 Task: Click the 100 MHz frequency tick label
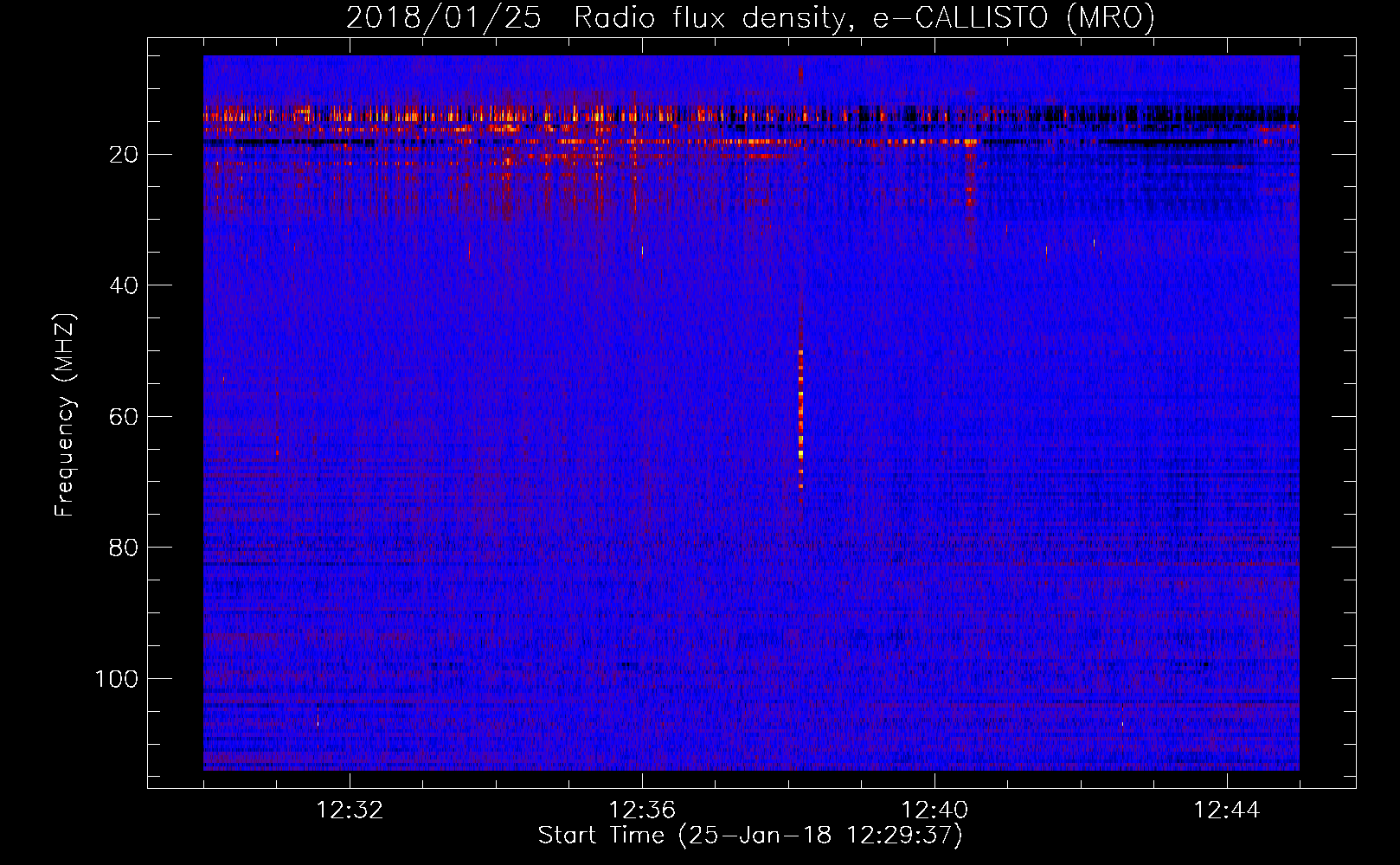117,679
